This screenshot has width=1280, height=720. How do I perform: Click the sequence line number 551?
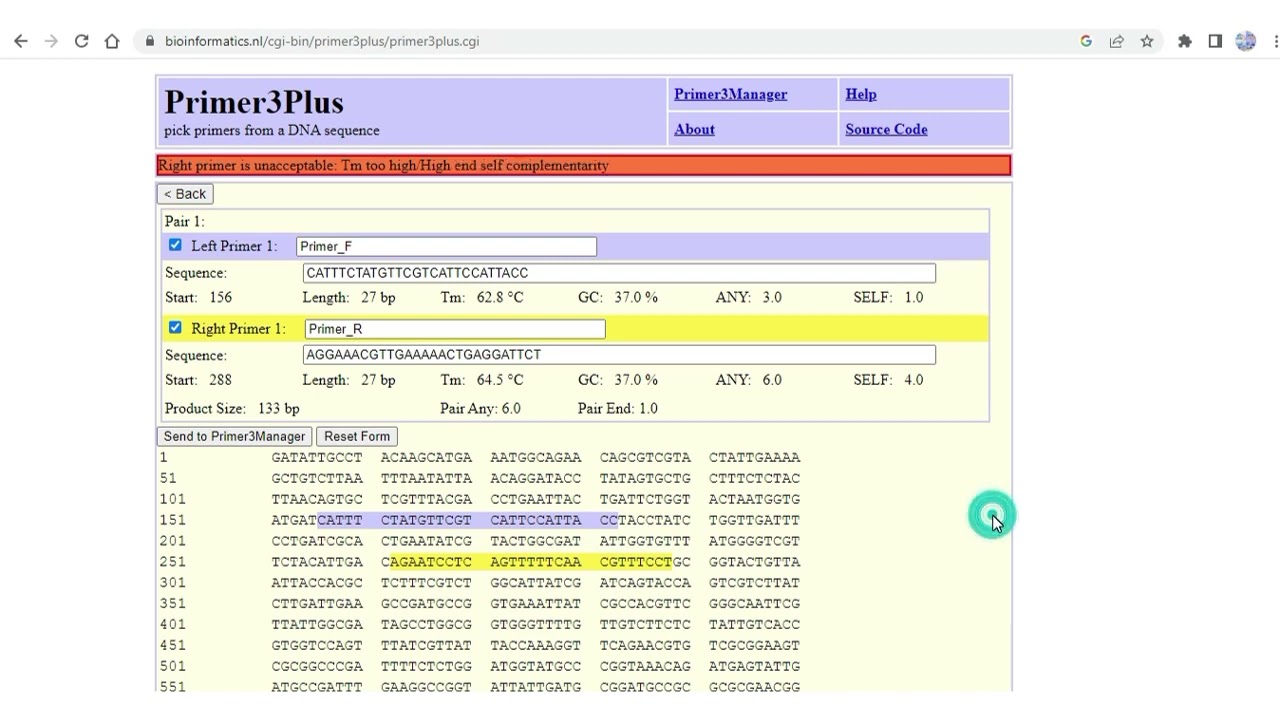point(173,687)
